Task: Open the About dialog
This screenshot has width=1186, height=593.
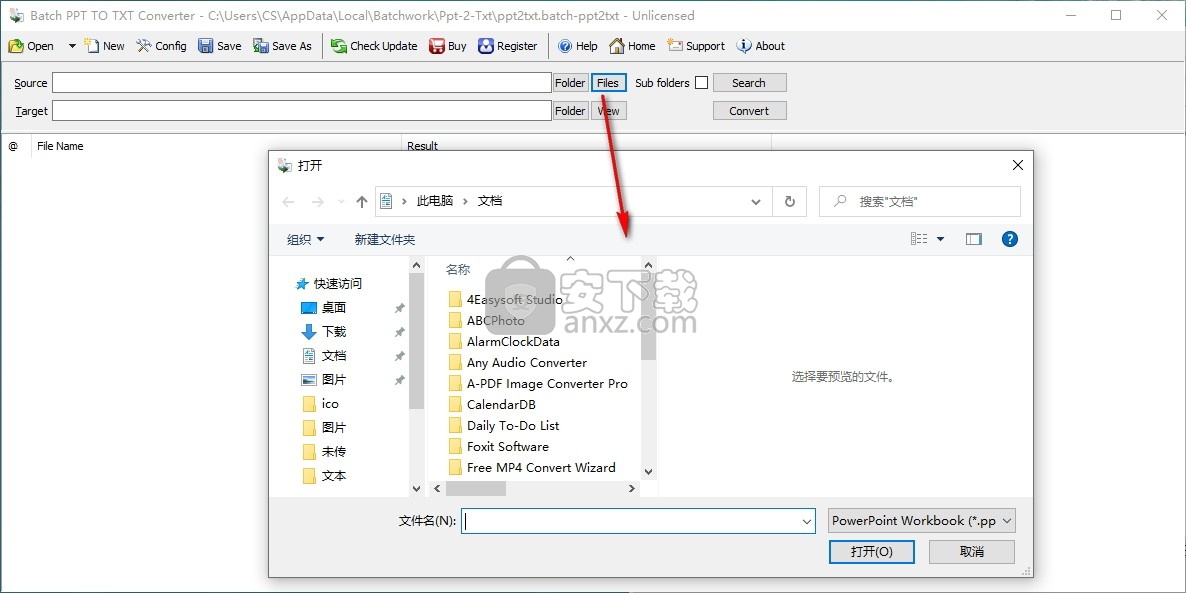Action: [761, 46]
